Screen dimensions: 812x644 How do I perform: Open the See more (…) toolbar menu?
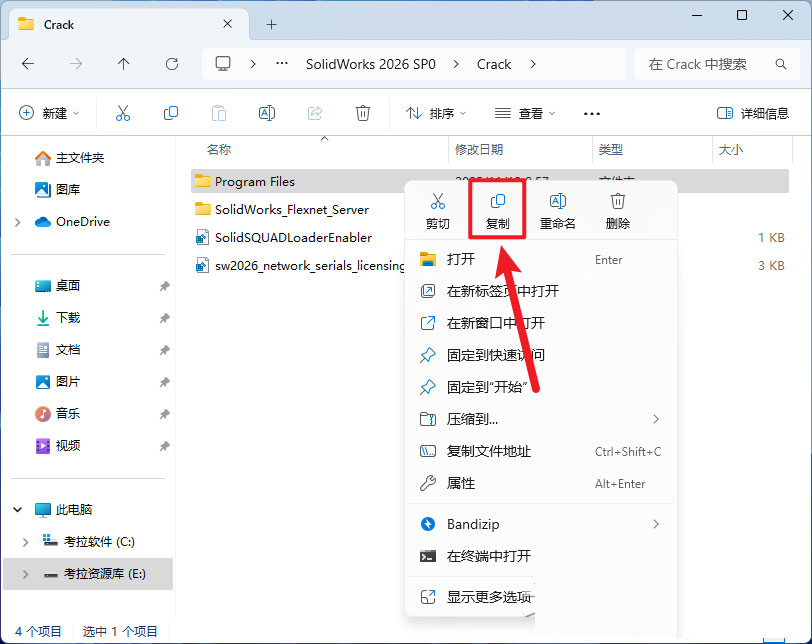(592, 113)
